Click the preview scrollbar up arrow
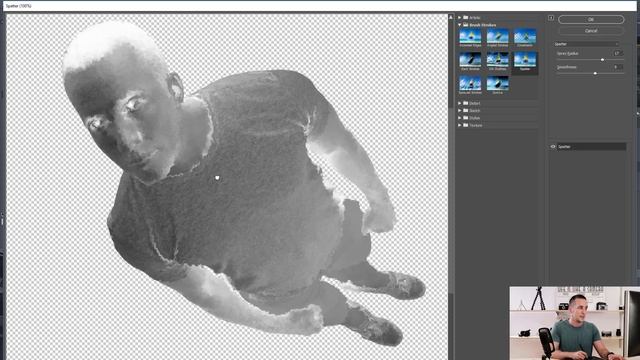This screenshot has width=640, height=360. [451, 17]
